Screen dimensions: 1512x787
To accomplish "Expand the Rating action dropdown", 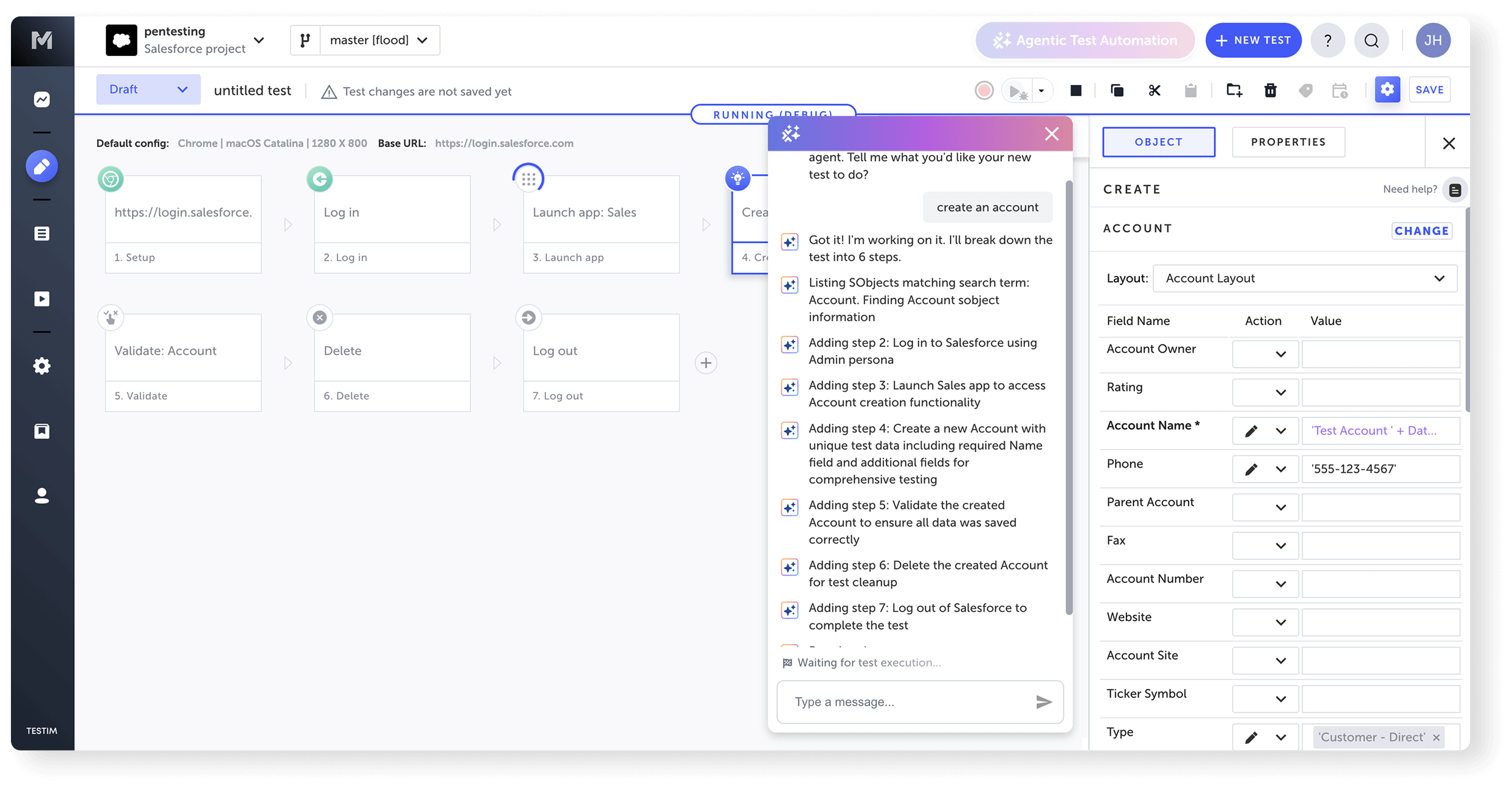I will coord(1265,393).
